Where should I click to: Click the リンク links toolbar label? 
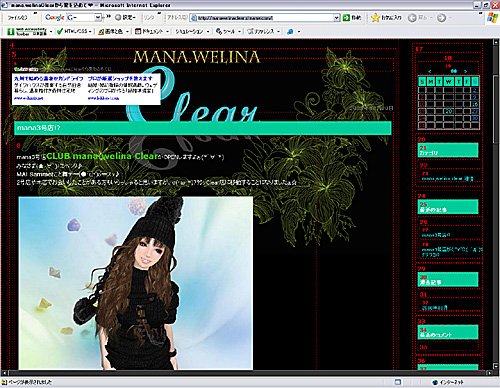point(149,18)
